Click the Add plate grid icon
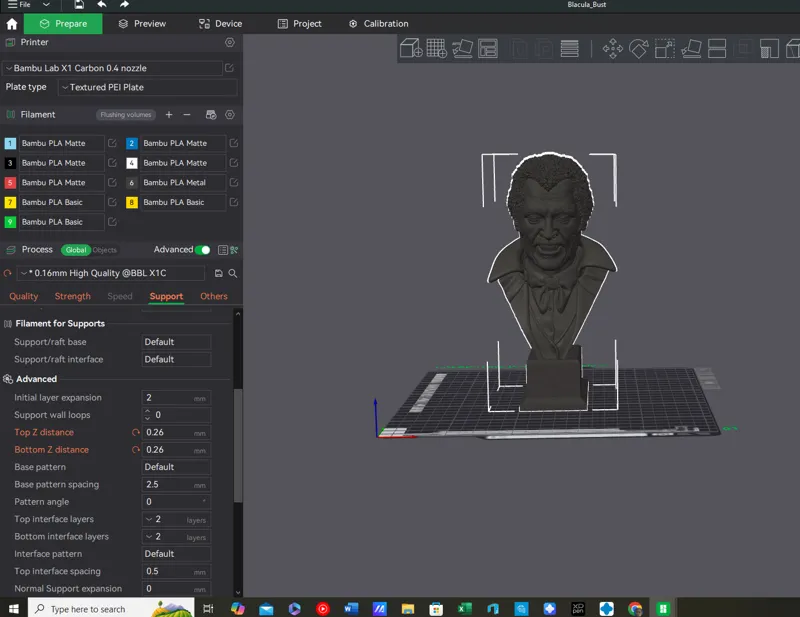800x617 pixels. click(437, 48)
